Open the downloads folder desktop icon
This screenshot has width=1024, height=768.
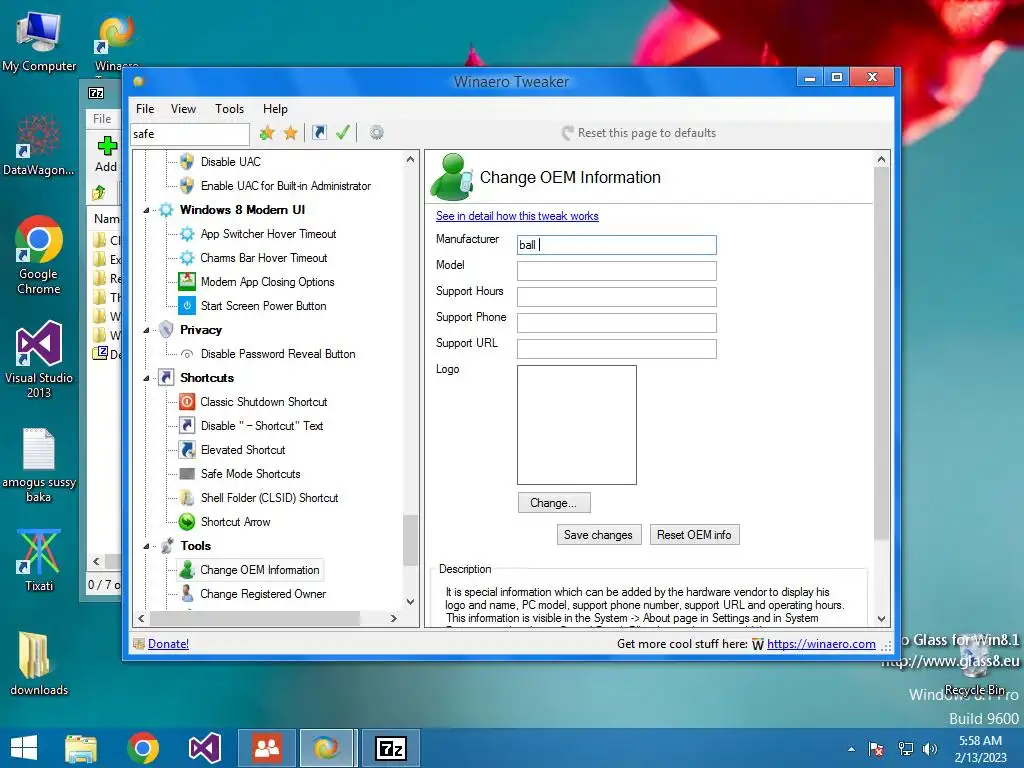tap(39, 664)
